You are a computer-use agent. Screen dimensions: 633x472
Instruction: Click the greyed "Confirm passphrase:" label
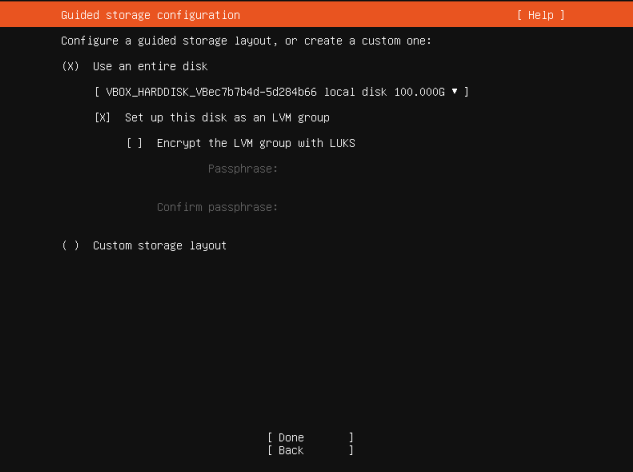(217, 207)
